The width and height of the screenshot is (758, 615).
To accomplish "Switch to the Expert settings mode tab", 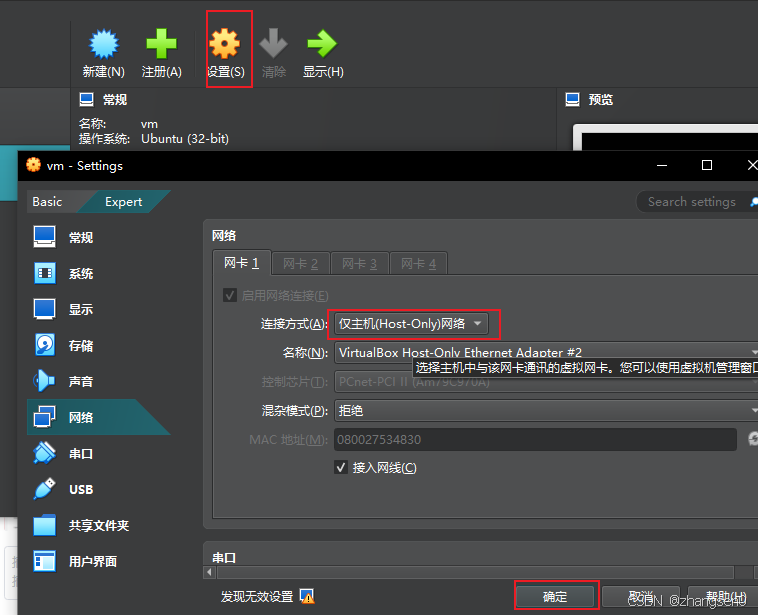I will tap(124, 202).
